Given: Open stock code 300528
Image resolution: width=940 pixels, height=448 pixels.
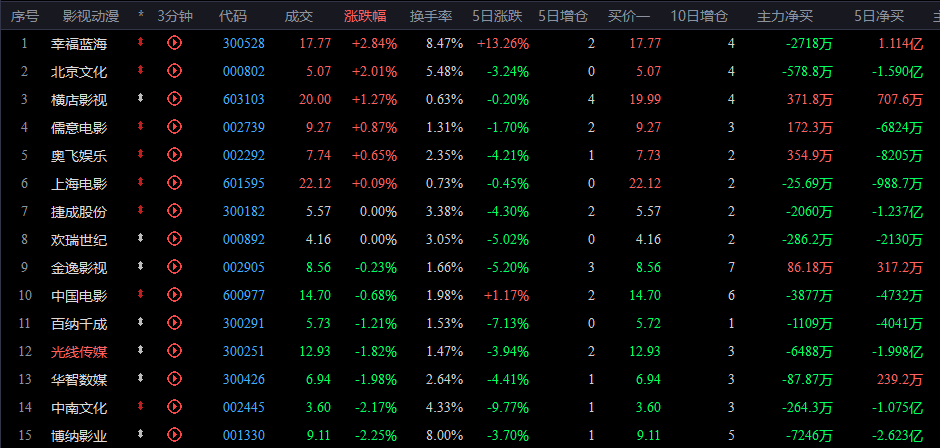Looking at the screenshot, I should (x=243, y=43).
